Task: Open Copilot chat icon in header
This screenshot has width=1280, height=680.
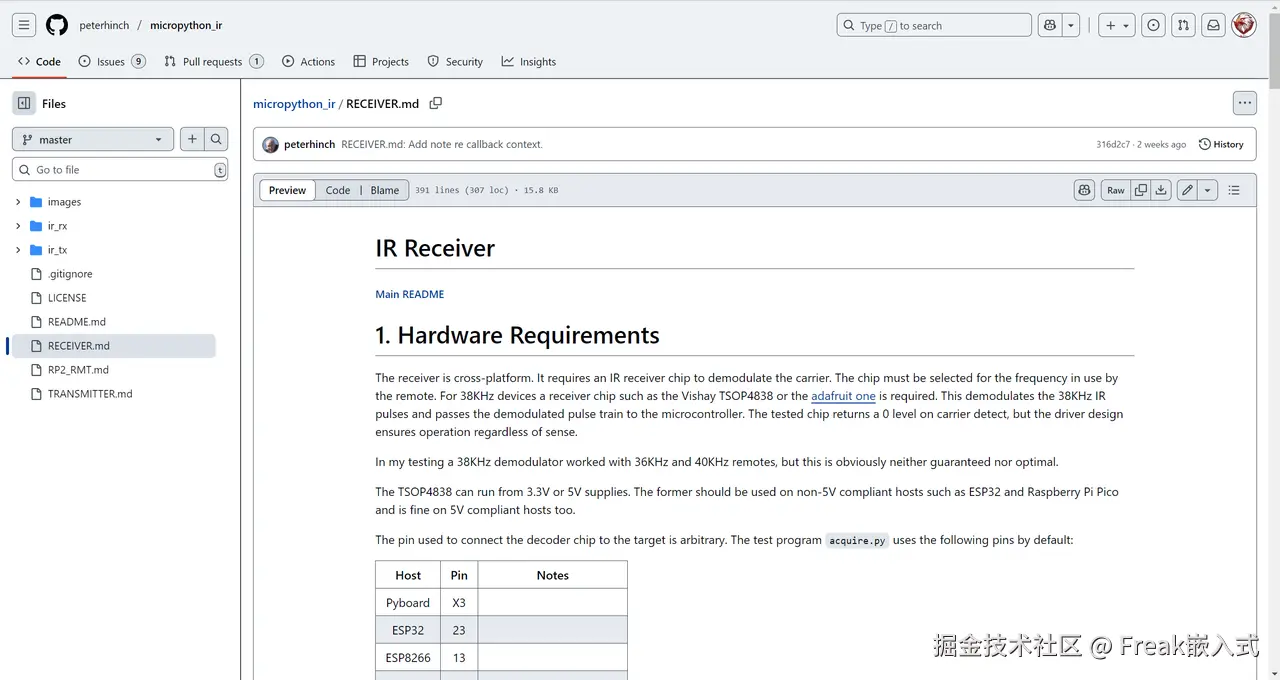Action: tap(1050, 25)
